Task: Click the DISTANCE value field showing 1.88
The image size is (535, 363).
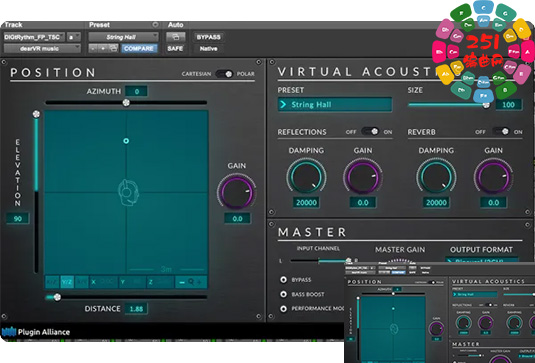Action: point(136,309)
